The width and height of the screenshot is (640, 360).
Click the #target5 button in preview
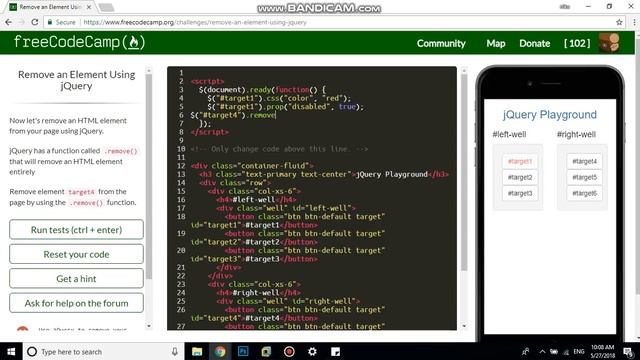tap(584, 177)
